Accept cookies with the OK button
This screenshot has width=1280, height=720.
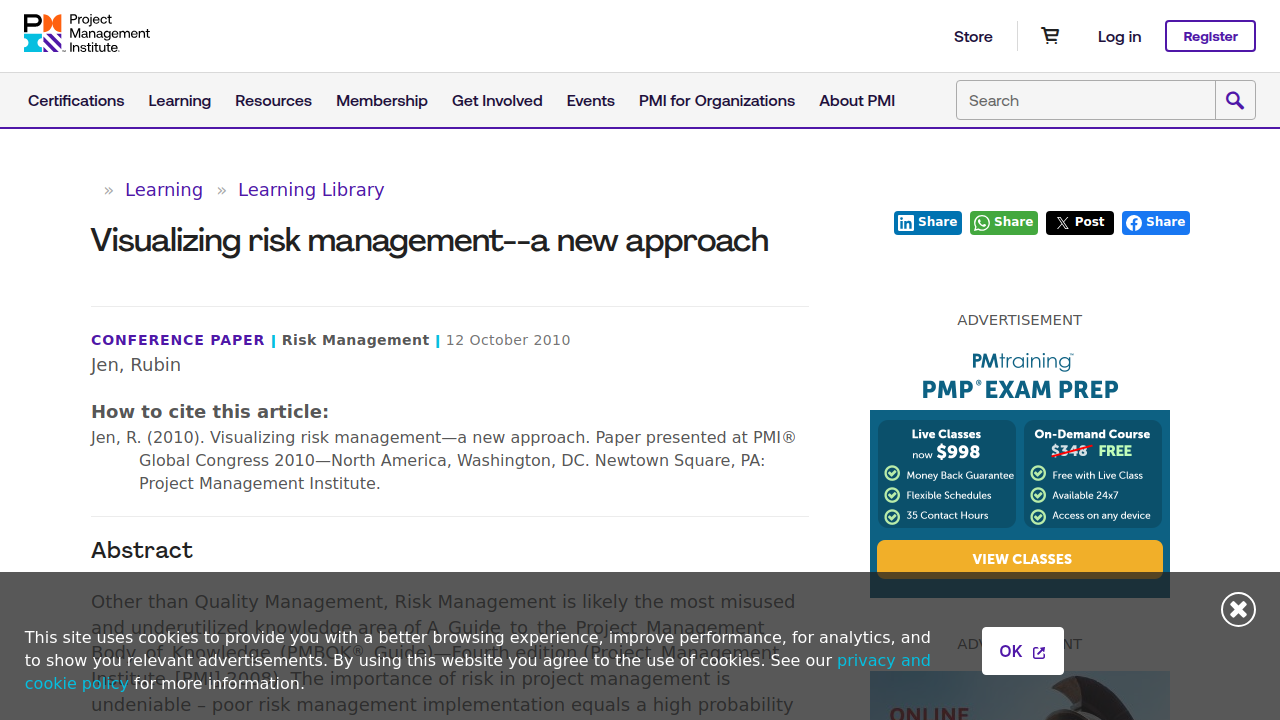click(1023, 651)
